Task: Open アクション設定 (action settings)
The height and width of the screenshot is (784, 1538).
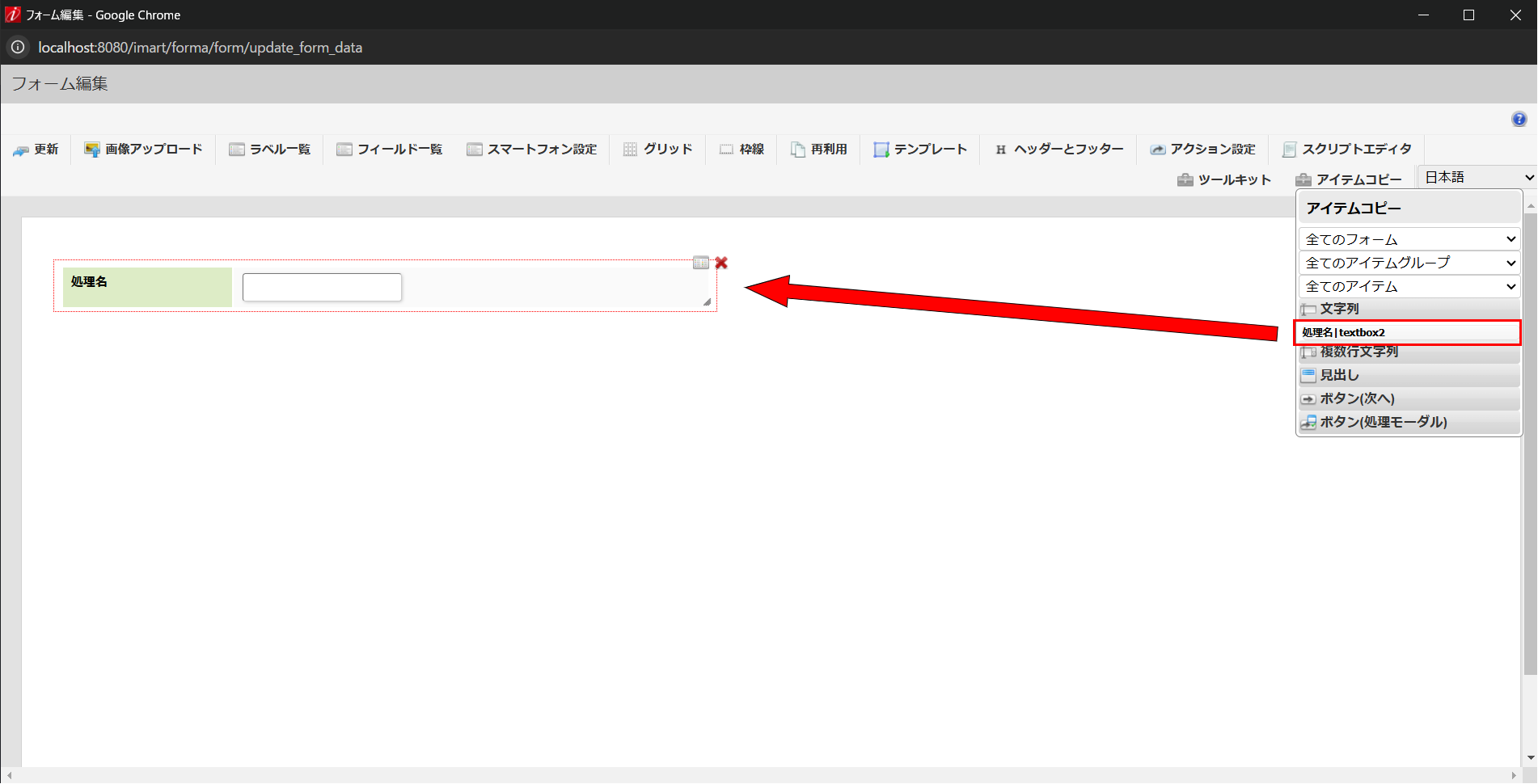Action: coord(1203,149)
